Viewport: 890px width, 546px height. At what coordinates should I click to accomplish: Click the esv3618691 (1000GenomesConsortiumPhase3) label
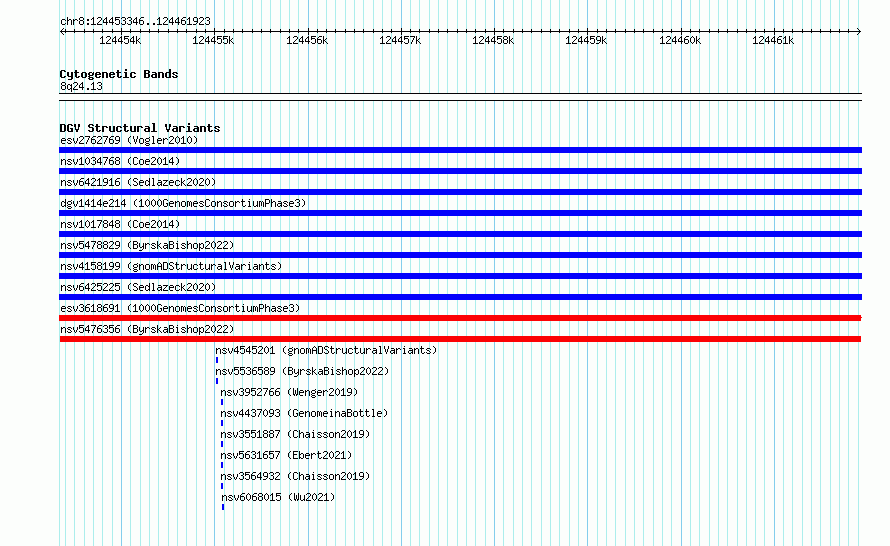coord(180,308)
